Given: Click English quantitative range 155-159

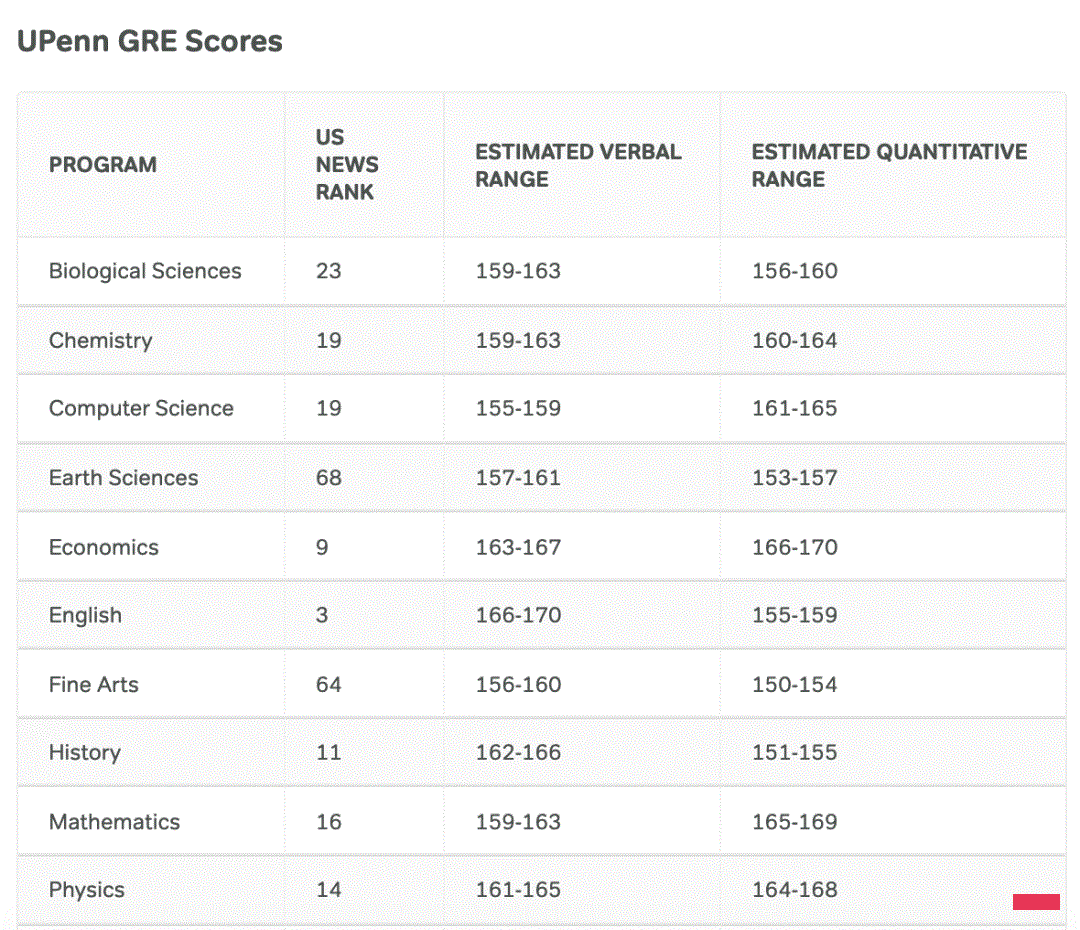Looking at the screenshot, I should point(795,614).
